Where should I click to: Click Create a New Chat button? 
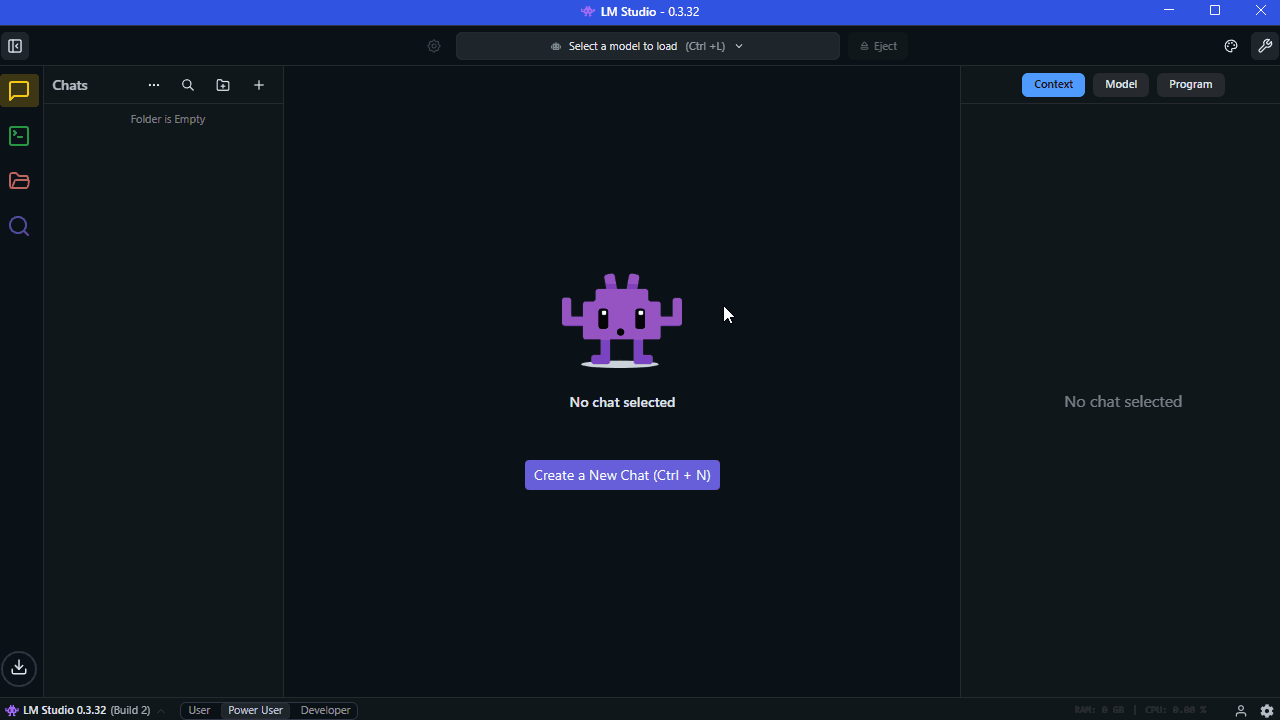pos(622,475)
